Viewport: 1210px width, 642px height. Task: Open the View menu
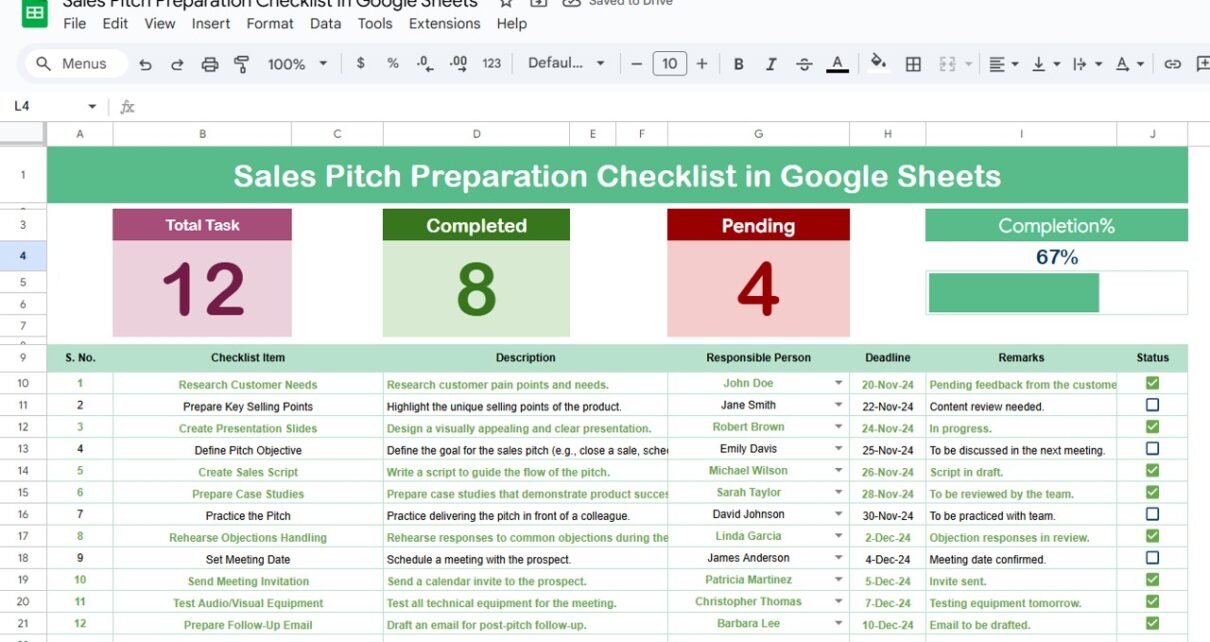tap(160, 24)
